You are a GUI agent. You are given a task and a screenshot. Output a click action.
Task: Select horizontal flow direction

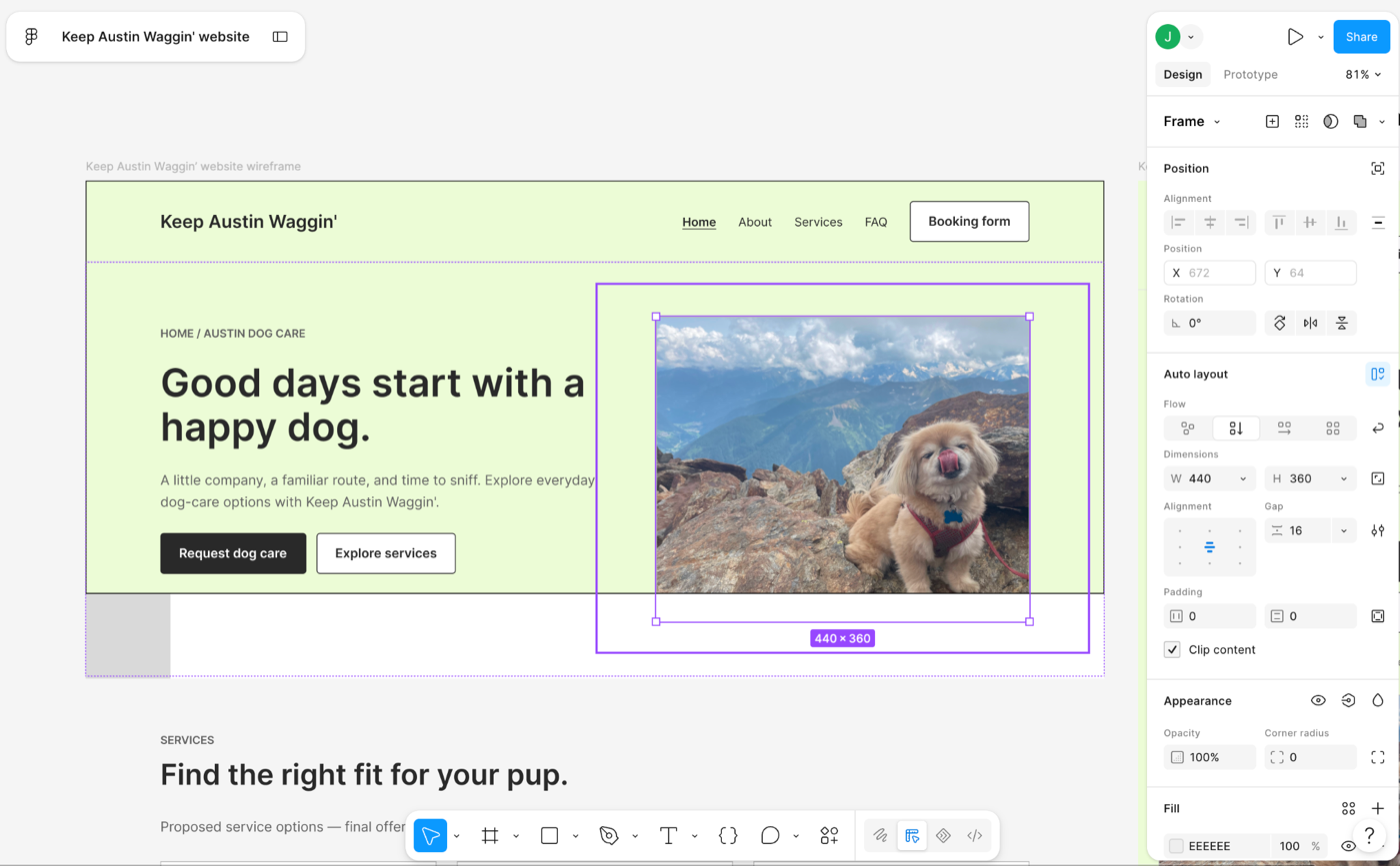(x=1284, y=428)
